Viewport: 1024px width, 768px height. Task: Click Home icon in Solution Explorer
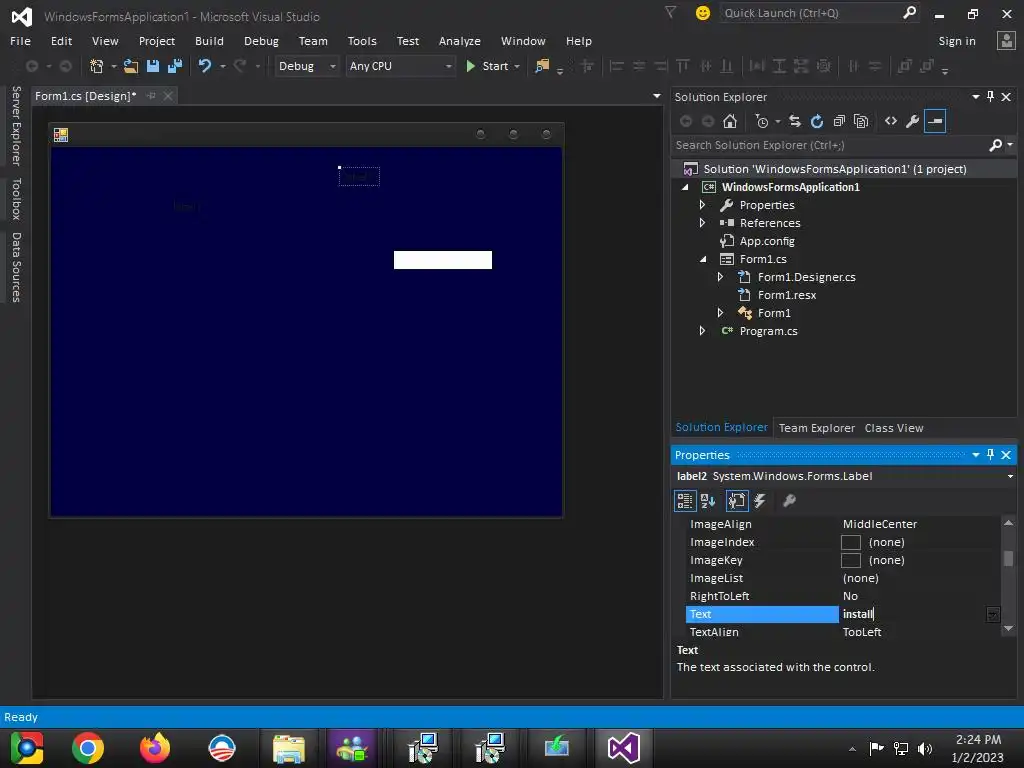(x=730, y=121)
